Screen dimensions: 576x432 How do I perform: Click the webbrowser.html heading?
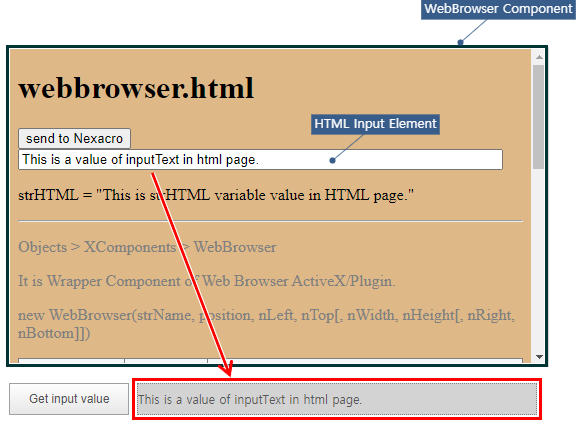click(x=136, y=88)
